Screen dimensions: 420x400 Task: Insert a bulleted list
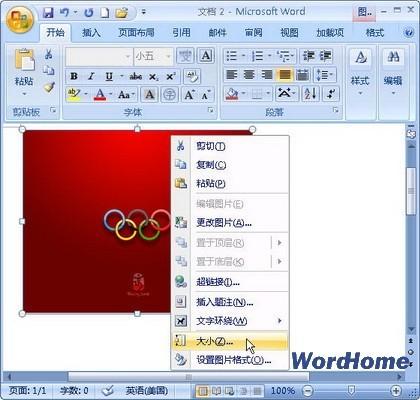point(232,56)
